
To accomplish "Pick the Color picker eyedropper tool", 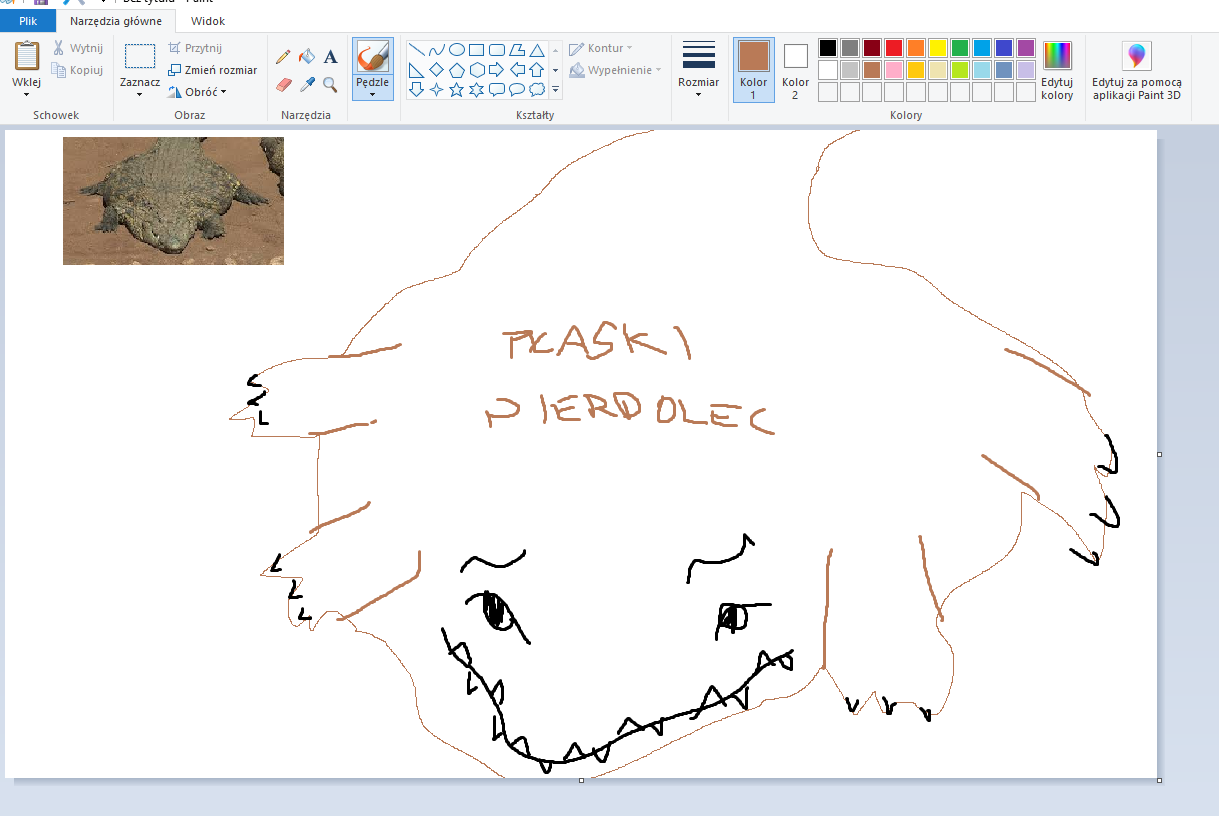I will coord(307,85).
